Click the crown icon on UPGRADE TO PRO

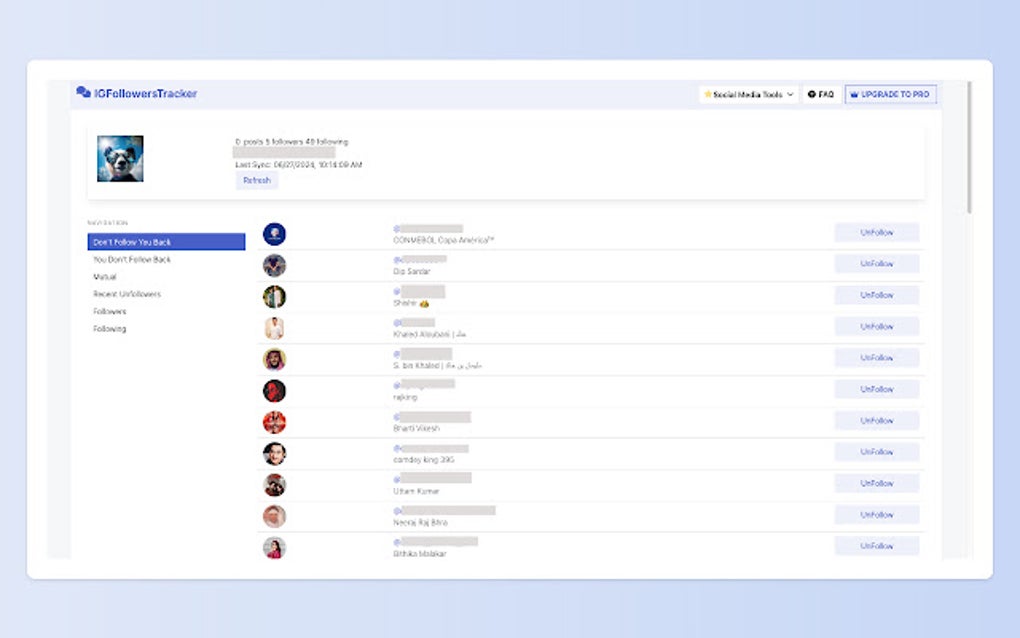click(855, 93)
